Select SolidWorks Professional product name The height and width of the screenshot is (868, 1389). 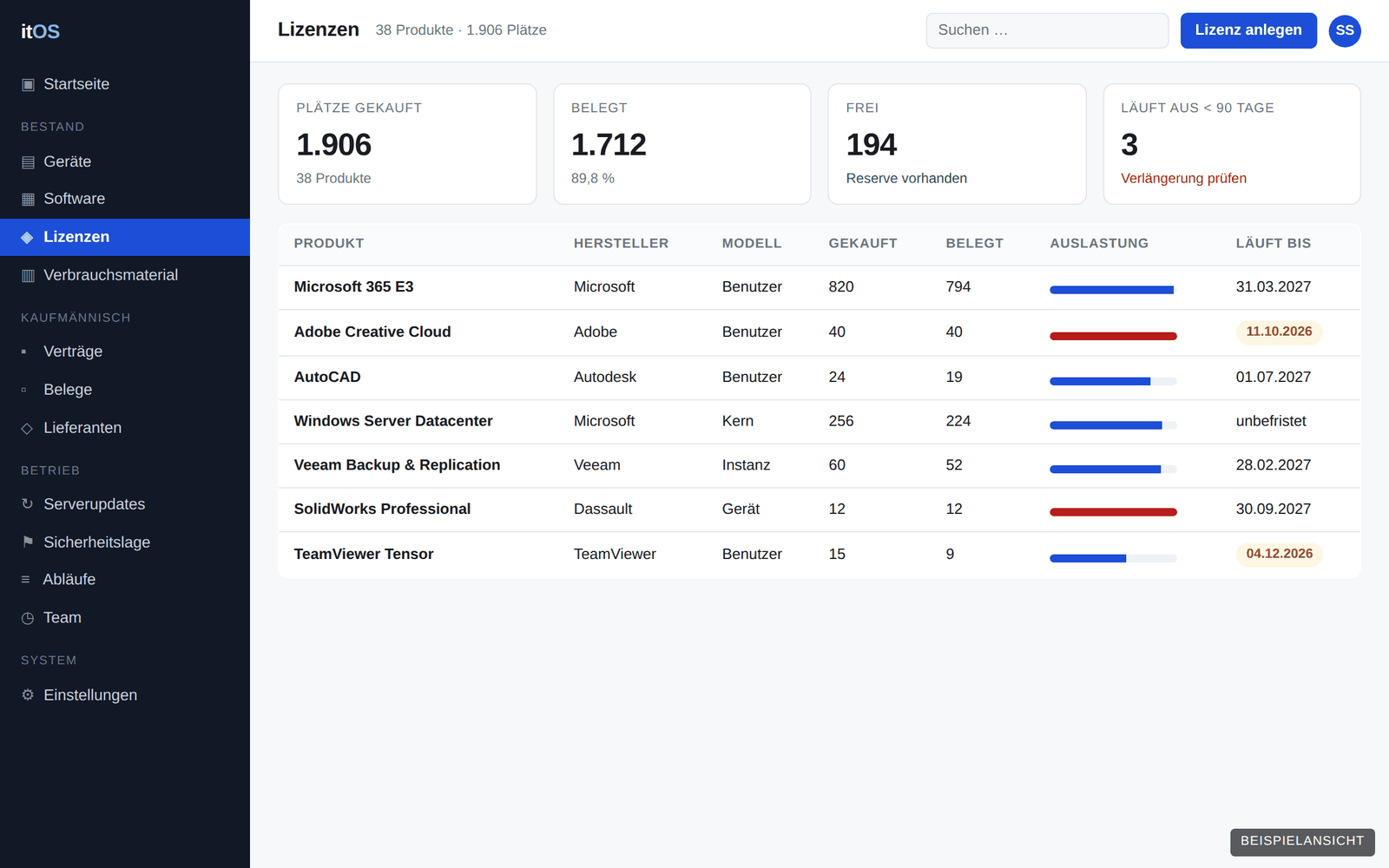pos(382,509)
